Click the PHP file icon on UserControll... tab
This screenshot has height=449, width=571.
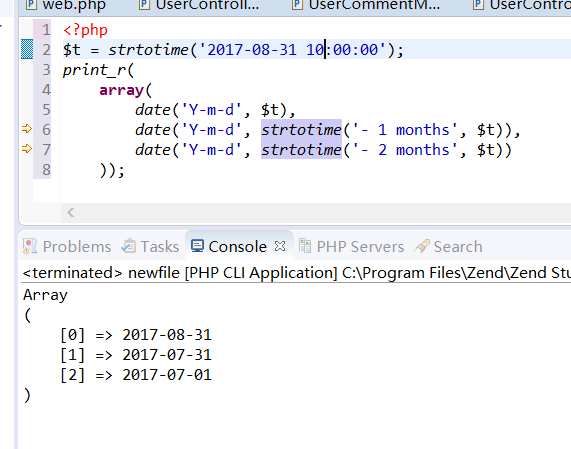pyautogui.click(x=145, y=4)
